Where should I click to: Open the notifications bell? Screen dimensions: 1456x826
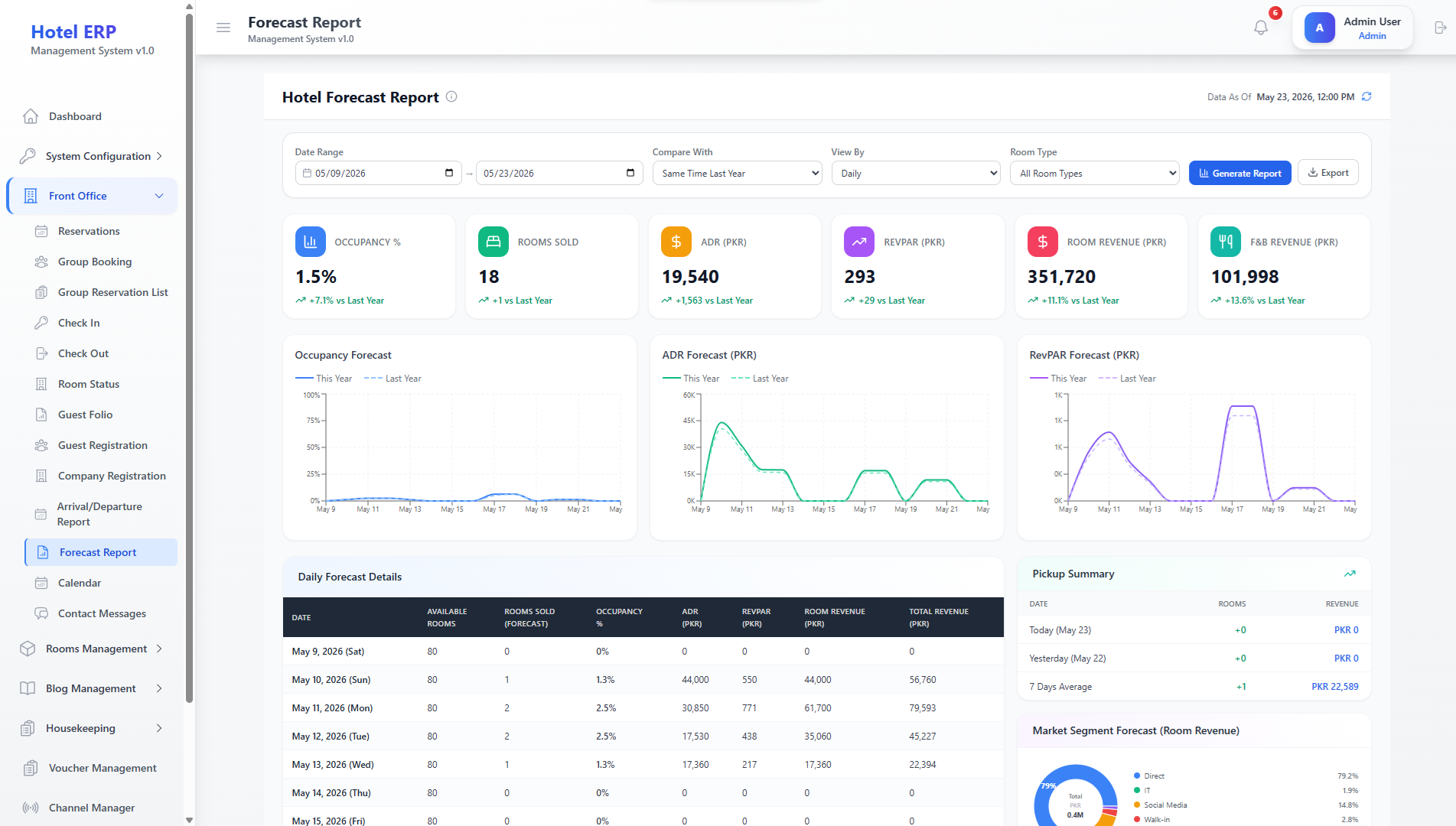coord(1261,28)
